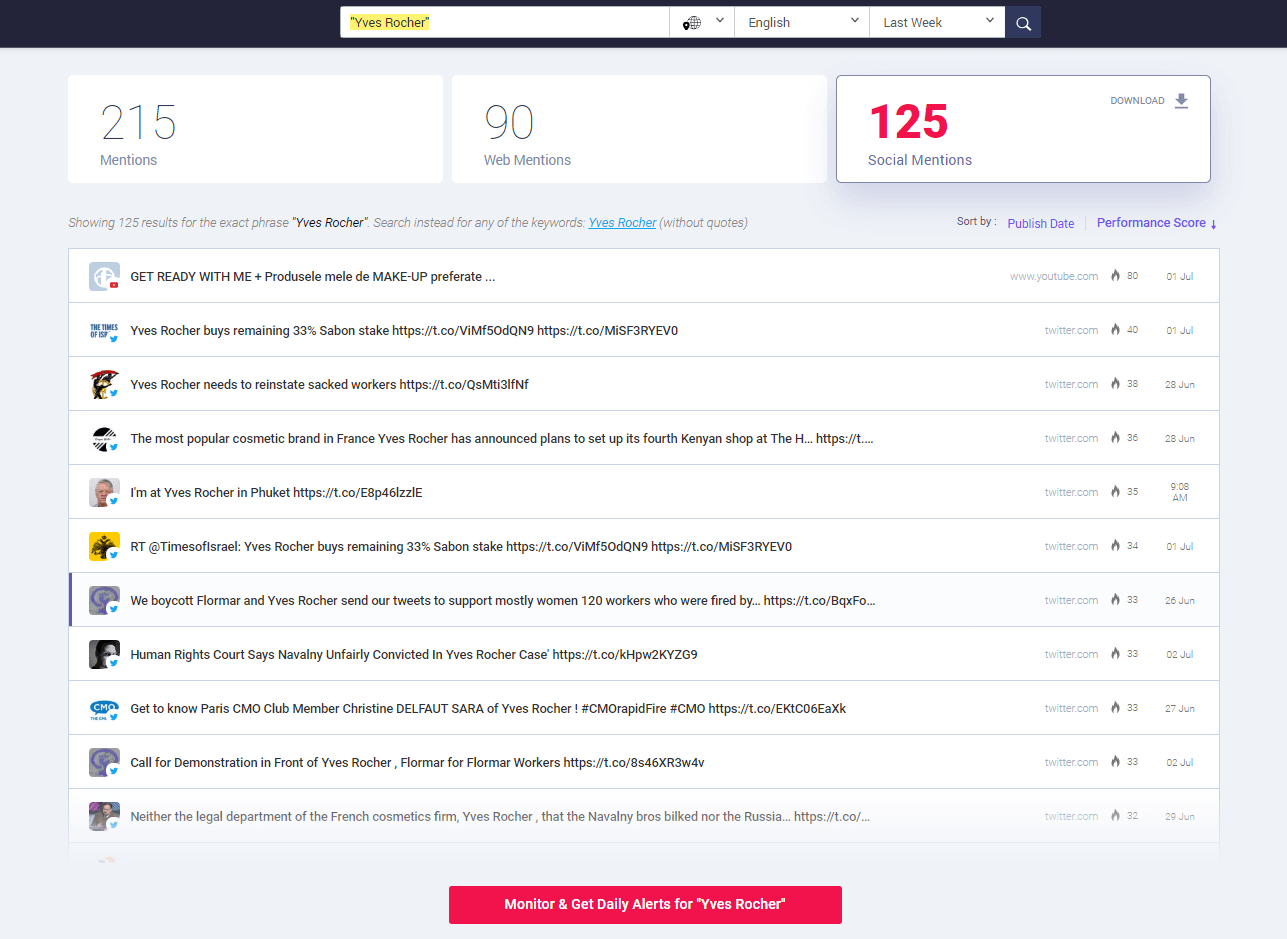Click the Twitter badge on the Times of Israel avatar

point(113,341)
